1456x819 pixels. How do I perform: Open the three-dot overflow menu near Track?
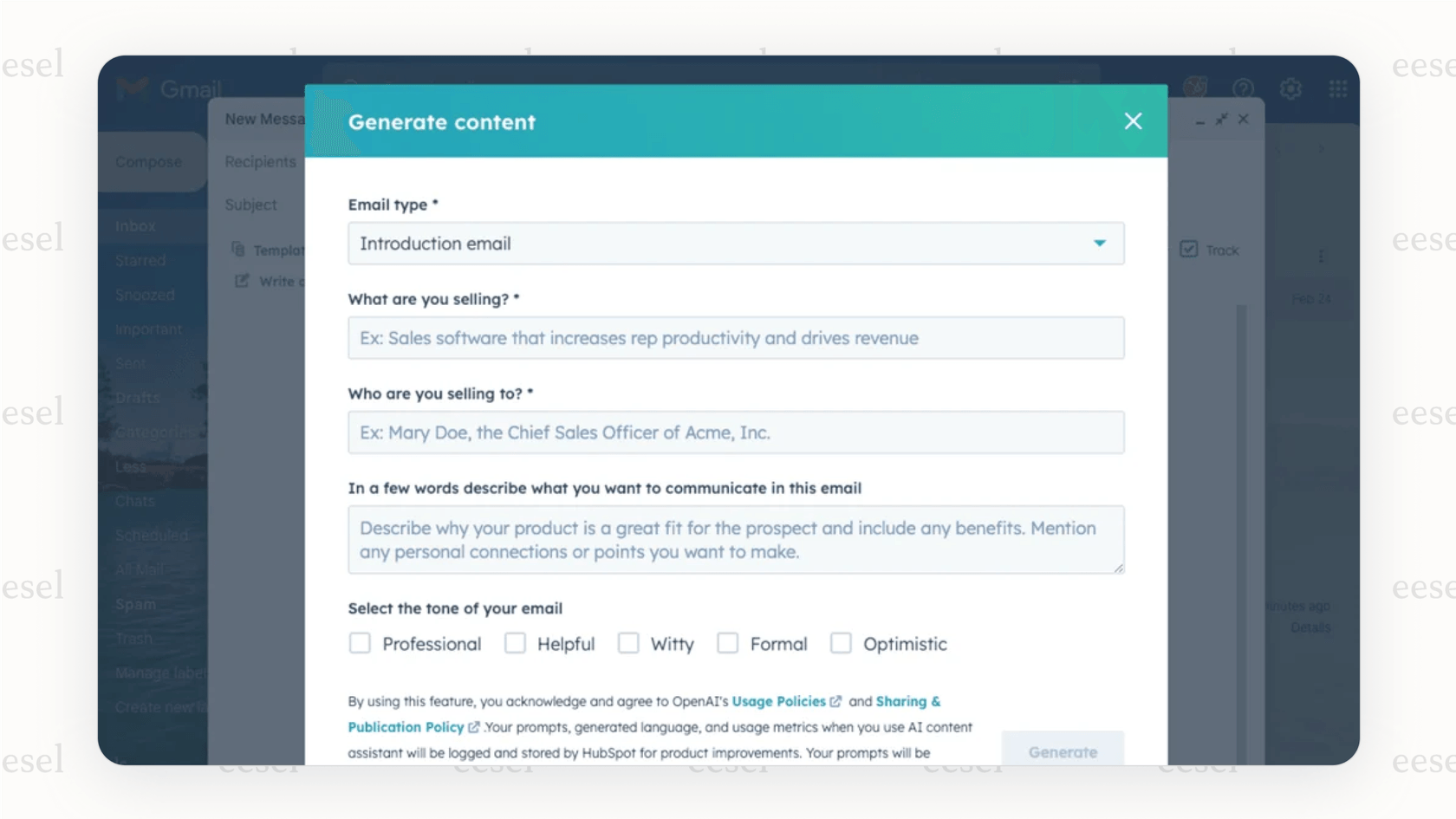point(1321,255)
